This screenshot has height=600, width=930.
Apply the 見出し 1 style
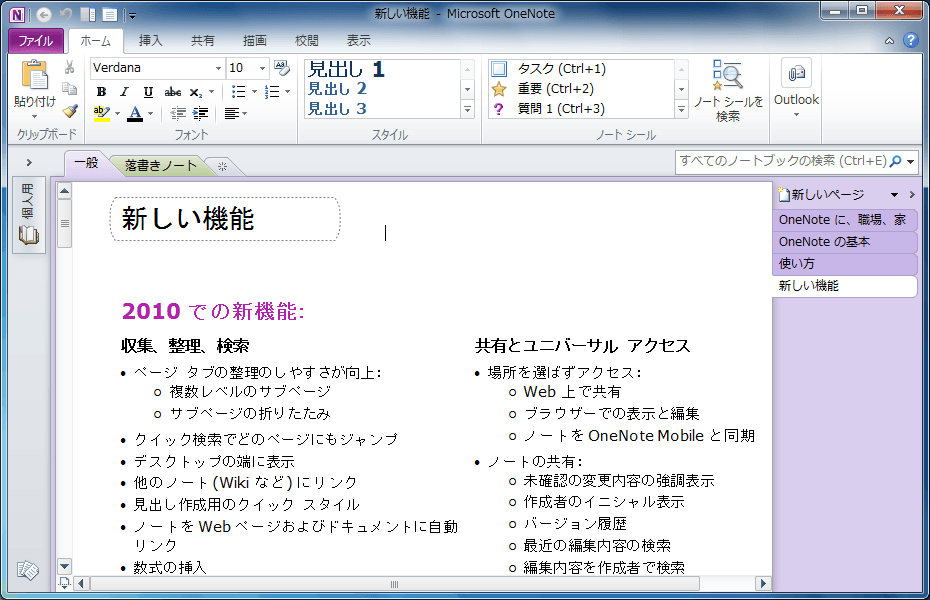click(x=346, y=69)
